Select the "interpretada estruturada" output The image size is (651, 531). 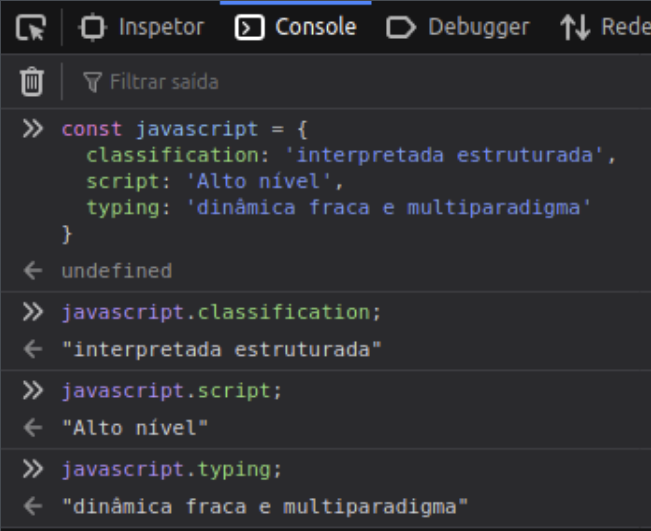[x=222, y=350]
